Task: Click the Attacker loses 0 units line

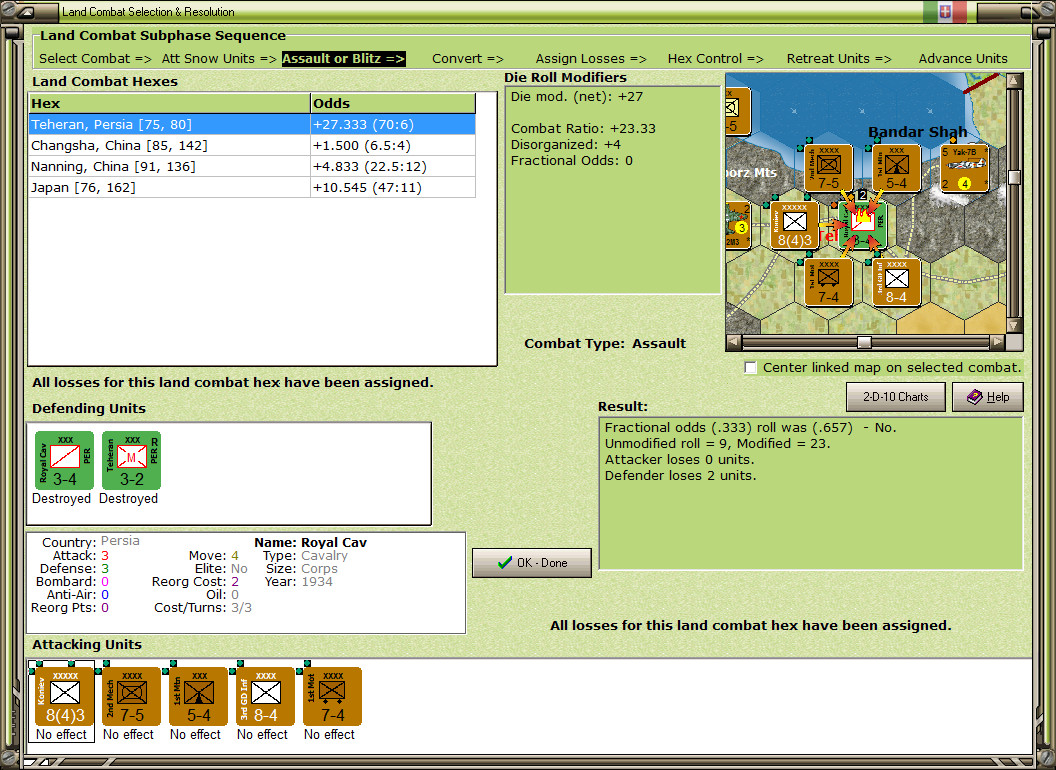Action: tap(680, 459)
